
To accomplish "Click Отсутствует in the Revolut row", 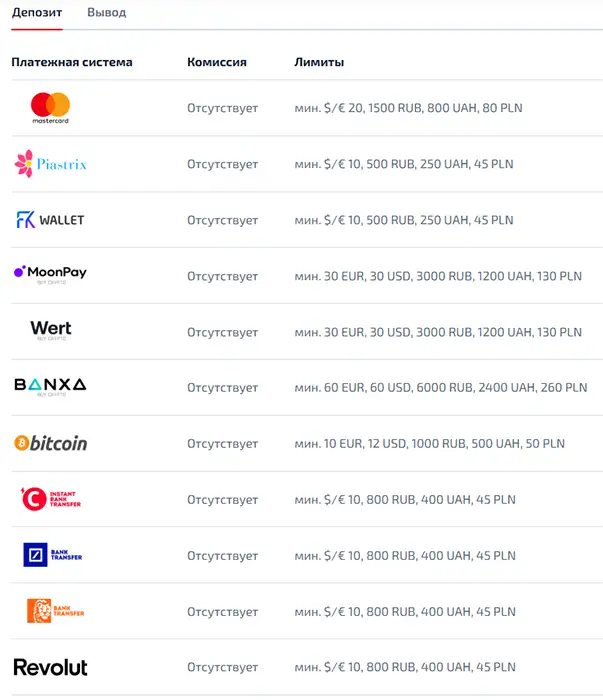I will 222,667.
